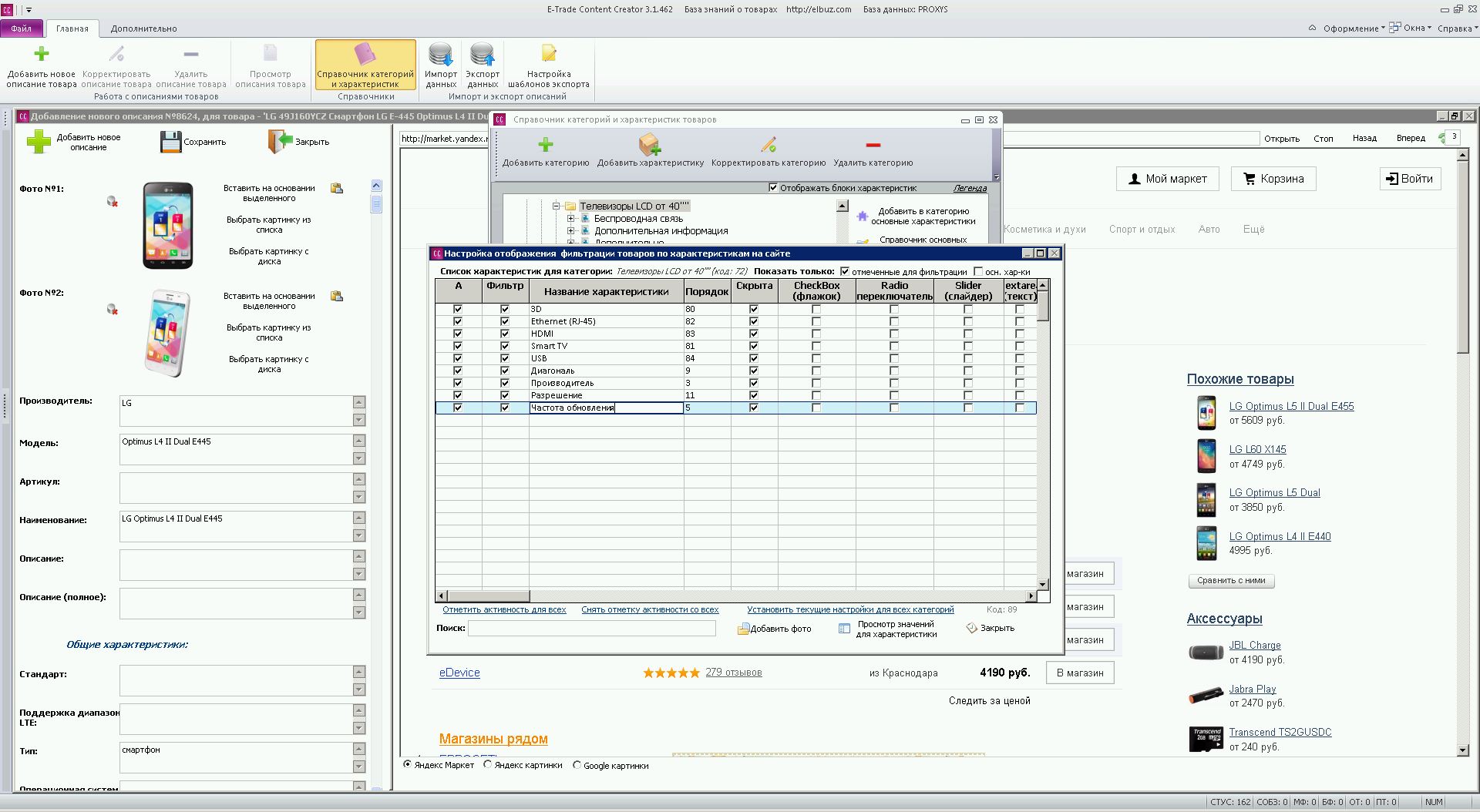The height and width of the screenshot is (812, 1480).
Task: Click 'Добавить характеристику' box icon
Action: [650, 145]
